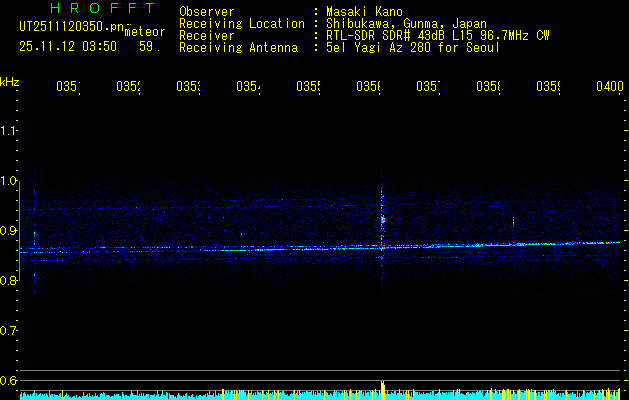Click RTL-SDR SDR# 43dB receiver details
This screenshot has height=400, width=629.
(x=438, y=36)
